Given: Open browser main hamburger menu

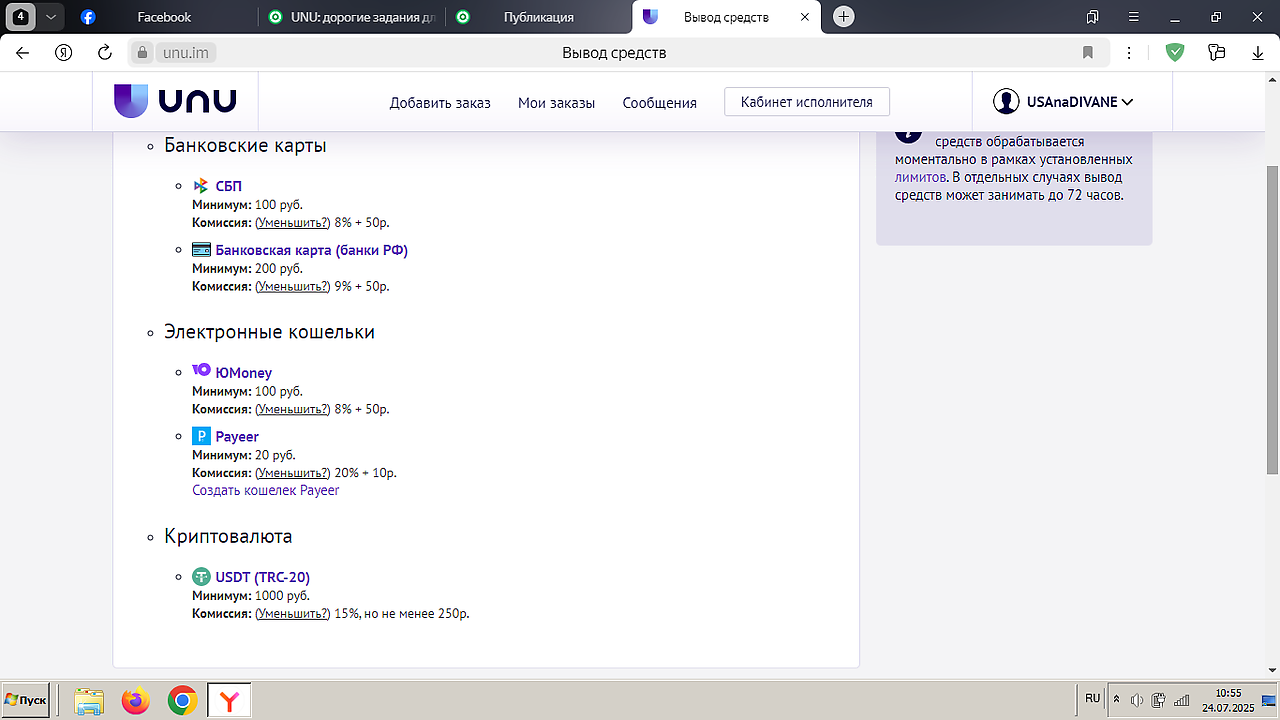Looking at the screenshot, I should pyautogui.click(x=1133, y=17).
